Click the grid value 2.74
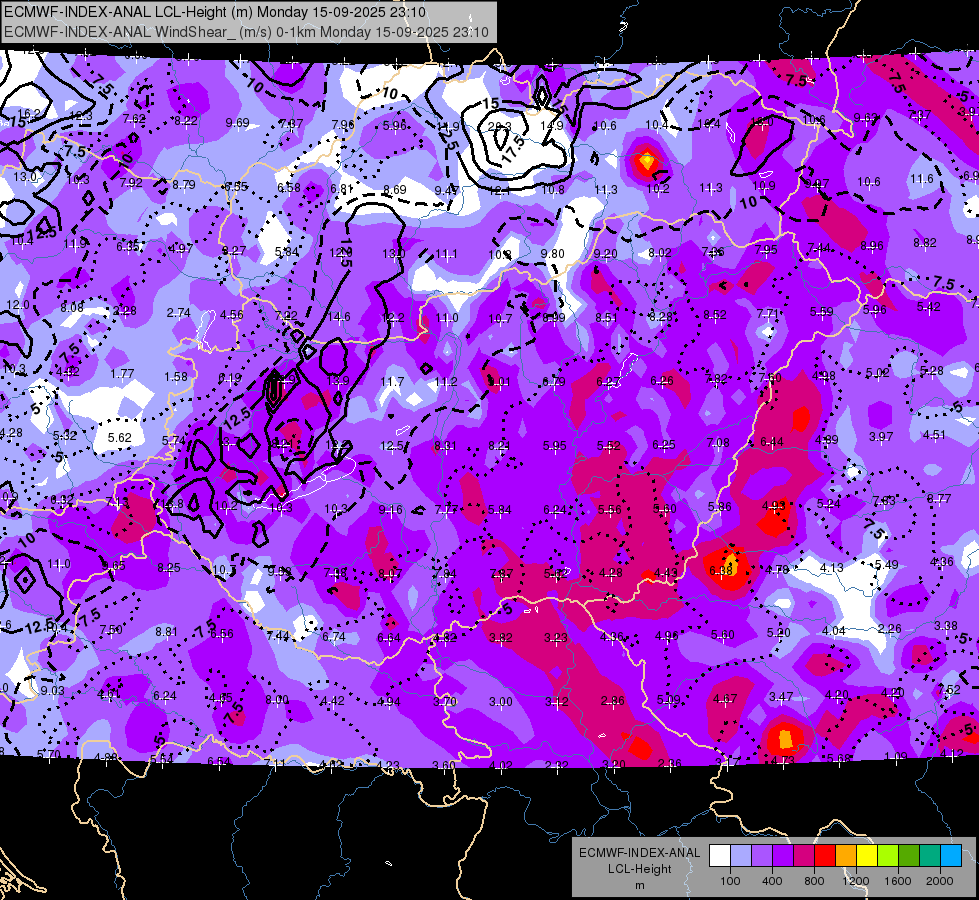Viewport: 979px width, 900px height. (179, 312)
